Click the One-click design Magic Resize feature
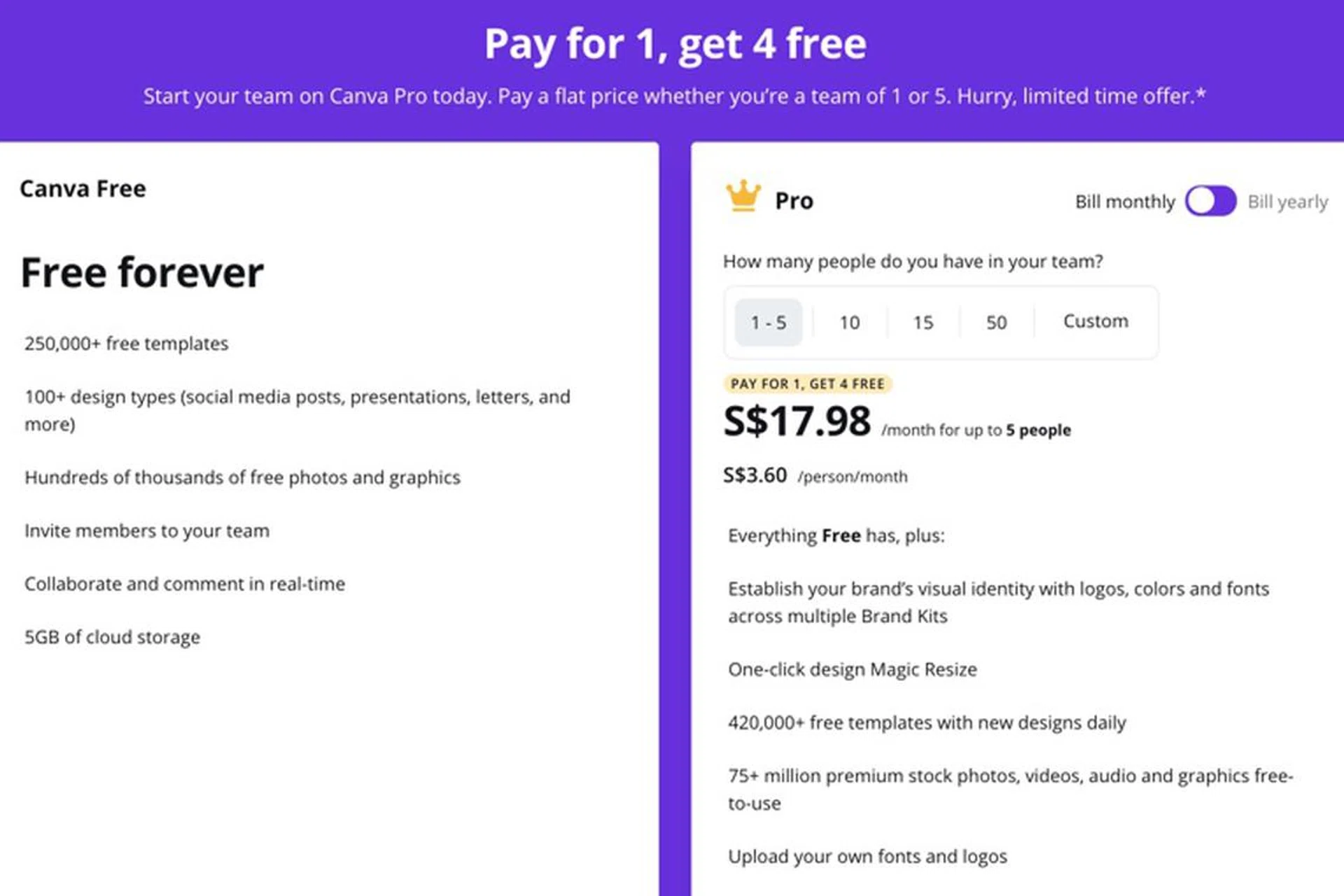Image resolution: width=1344 pixels, height=896 pixels. (852, 669)
